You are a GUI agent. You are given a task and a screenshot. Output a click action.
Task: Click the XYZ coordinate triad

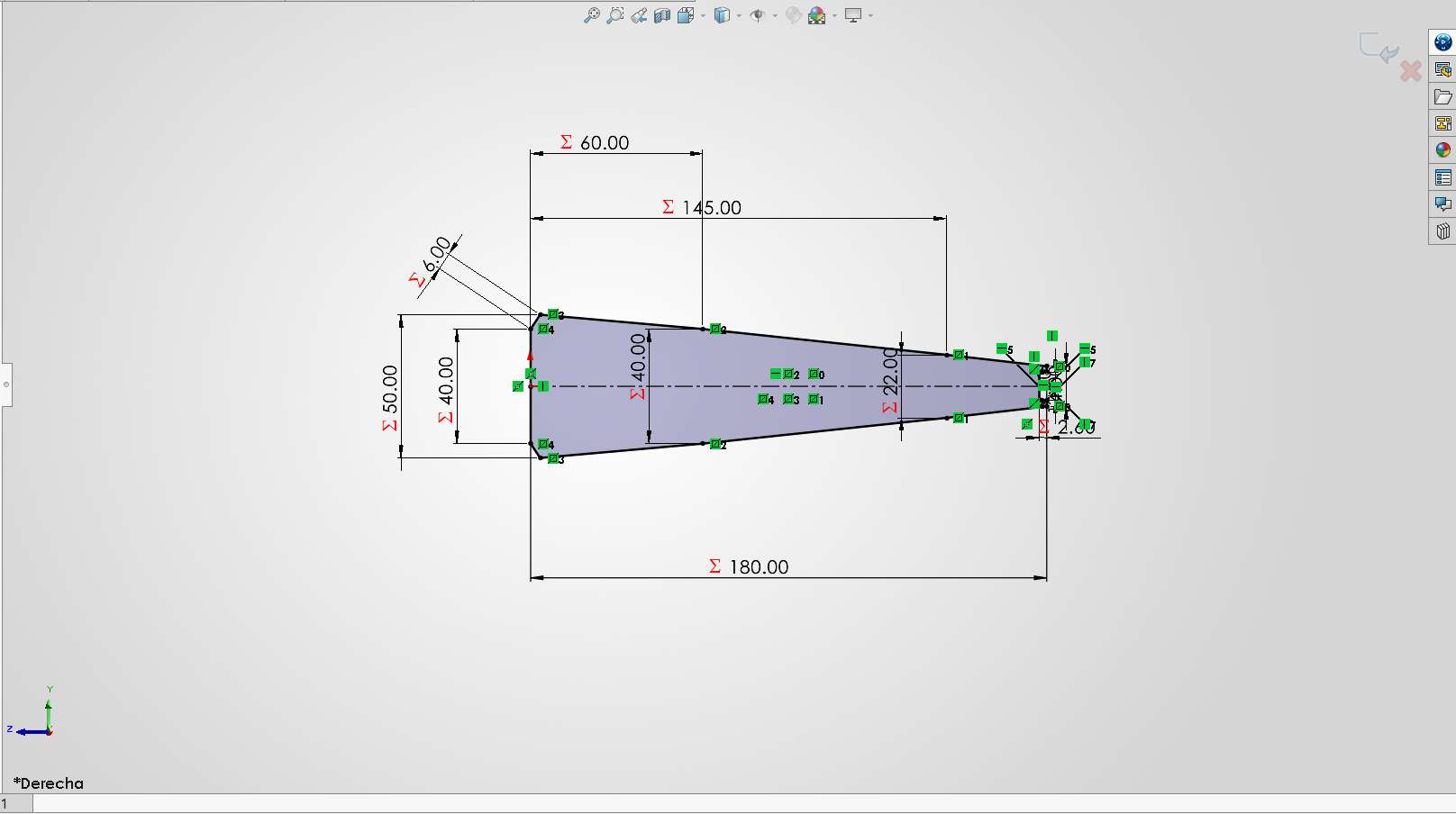(32, 712)
